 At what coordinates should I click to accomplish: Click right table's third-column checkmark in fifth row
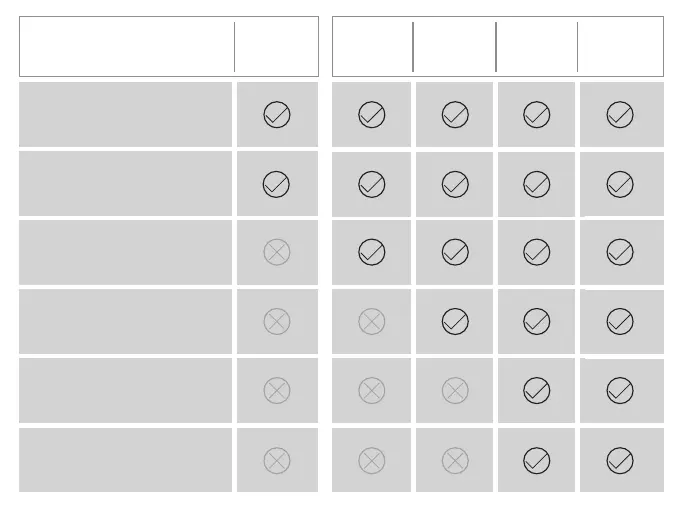537,390
